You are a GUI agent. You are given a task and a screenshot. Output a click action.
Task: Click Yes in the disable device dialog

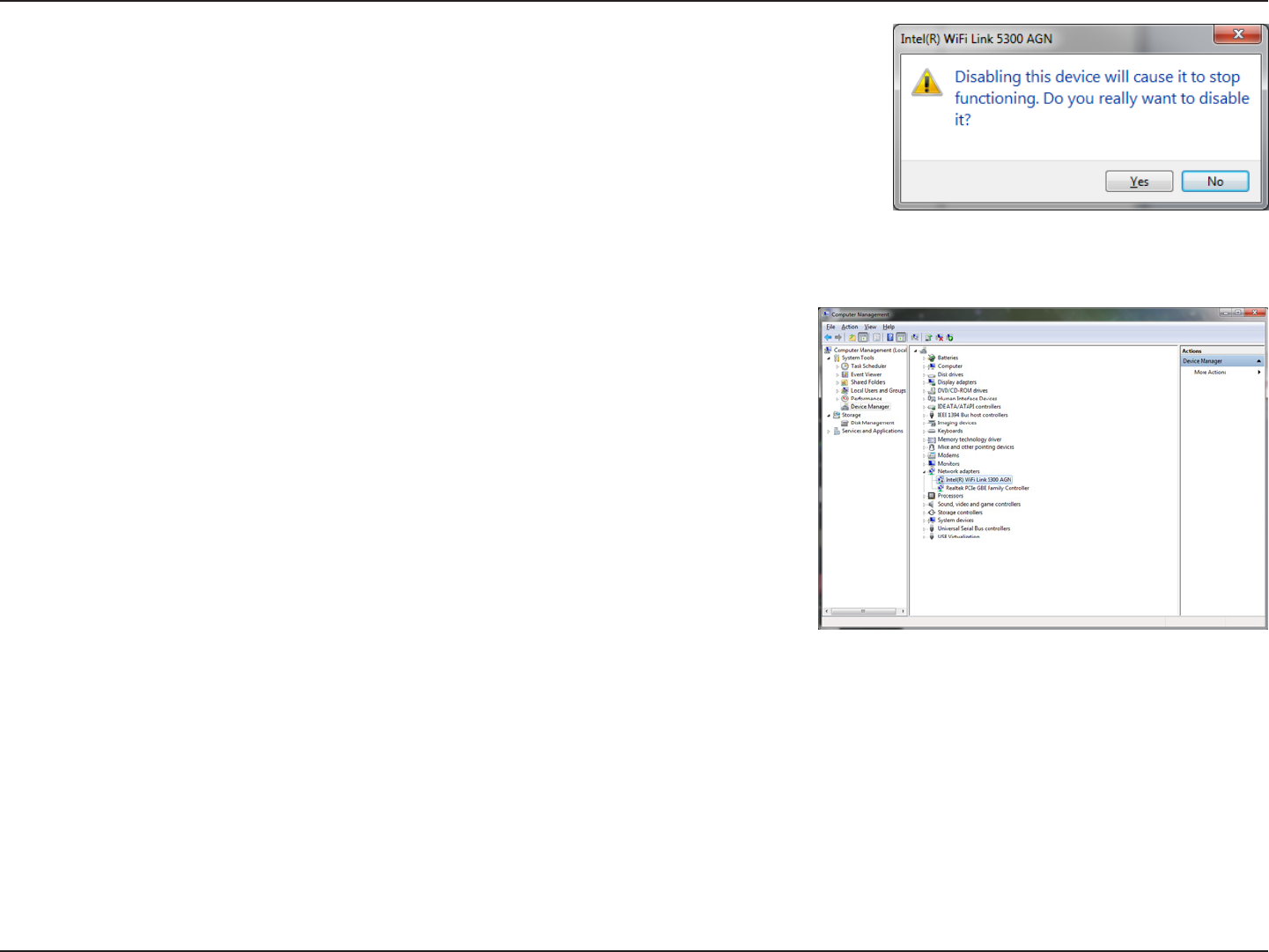point(1139,181)
